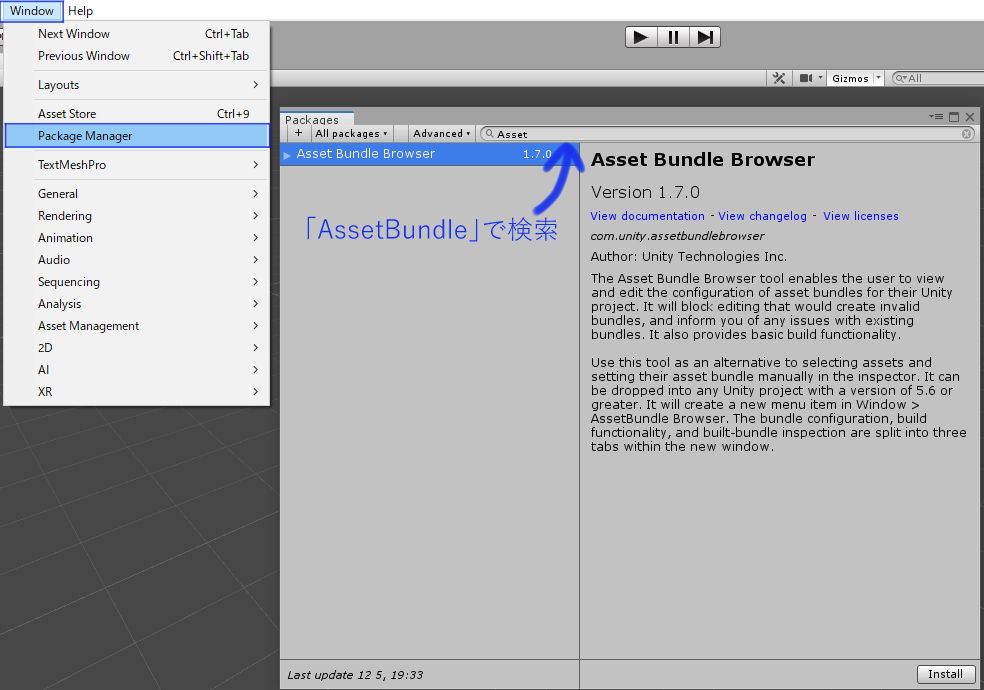Open the View documentation link

pyautogui.click(x=647, y=215)
